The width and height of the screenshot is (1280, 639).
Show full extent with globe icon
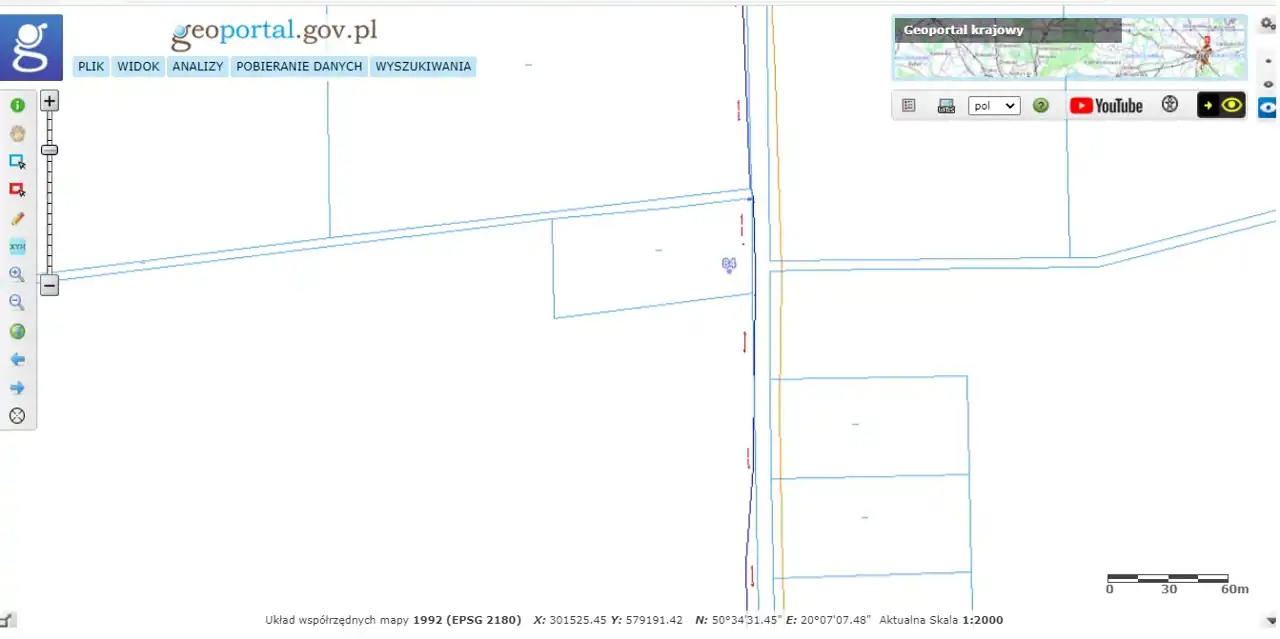point(17,331)
